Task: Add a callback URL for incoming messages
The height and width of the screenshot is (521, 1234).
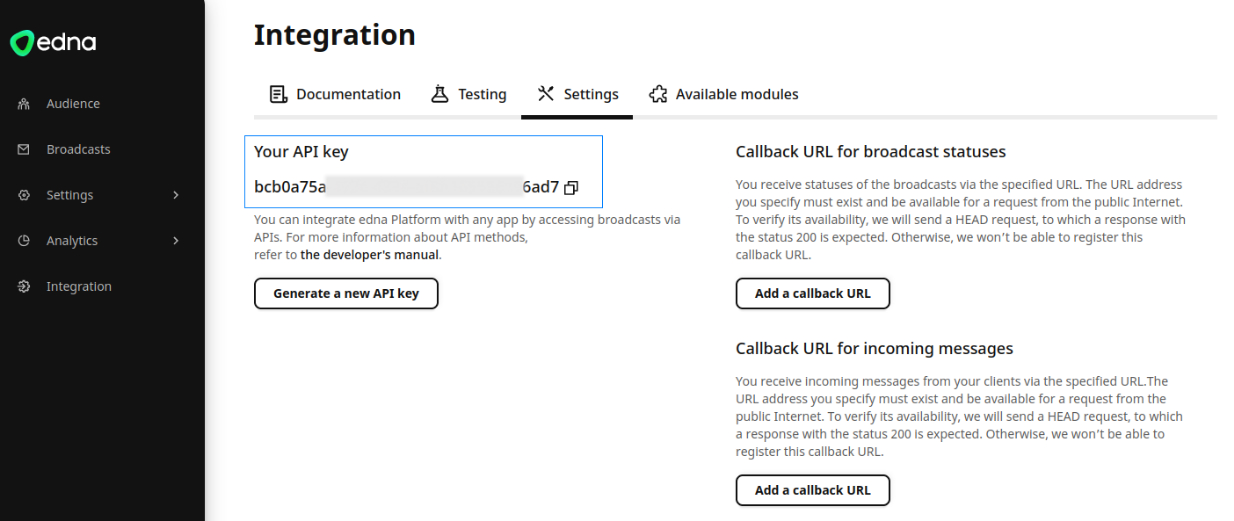Action: pos(813,491)
